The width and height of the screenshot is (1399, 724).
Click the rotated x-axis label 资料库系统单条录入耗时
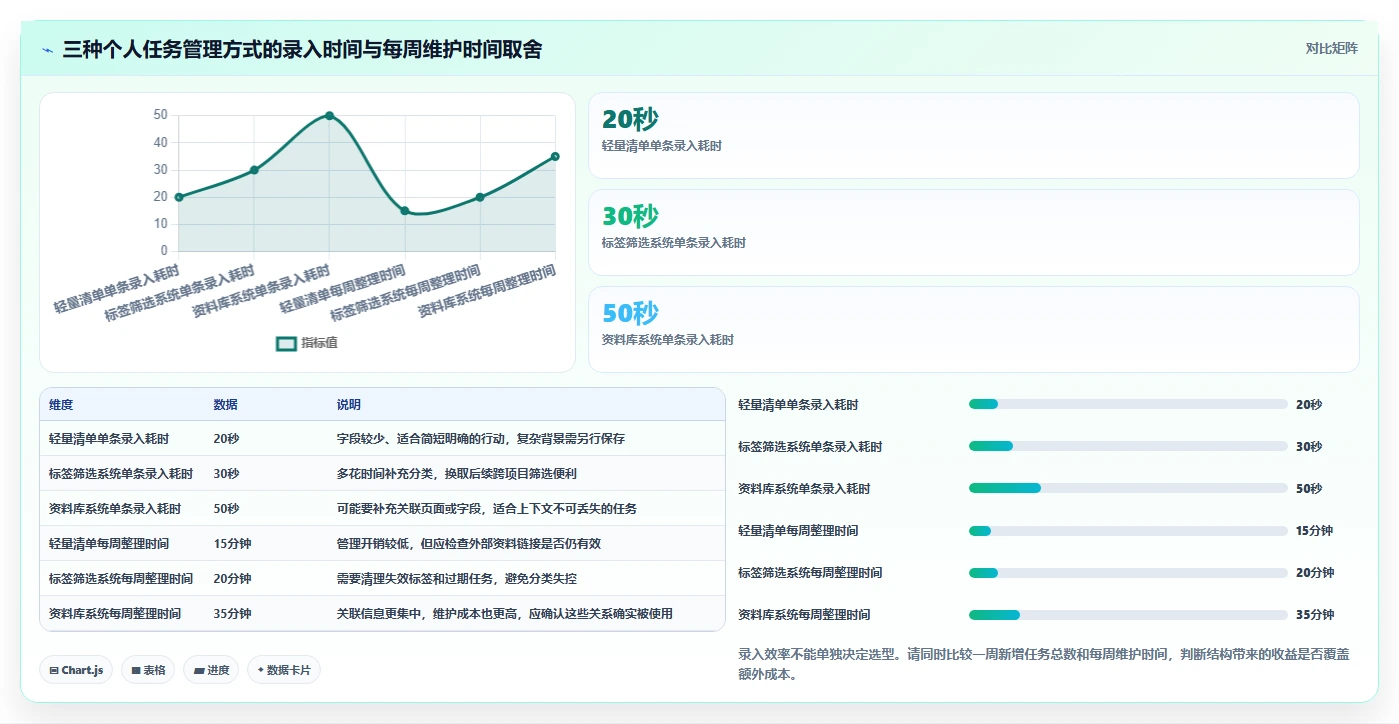click(x=262, y=290)
